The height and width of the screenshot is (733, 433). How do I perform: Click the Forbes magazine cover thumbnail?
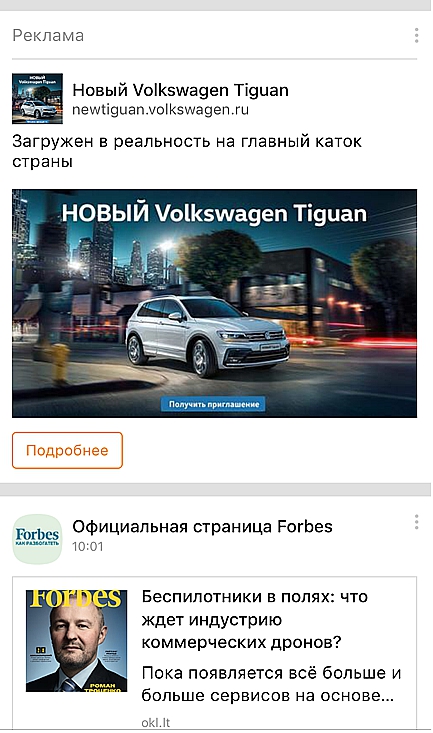[76, 641]
